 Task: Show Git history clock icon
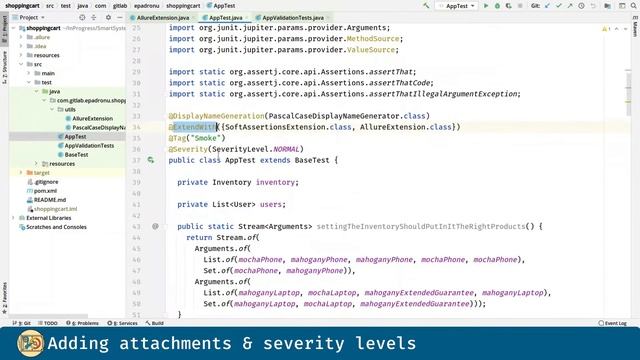click(582, 6)
